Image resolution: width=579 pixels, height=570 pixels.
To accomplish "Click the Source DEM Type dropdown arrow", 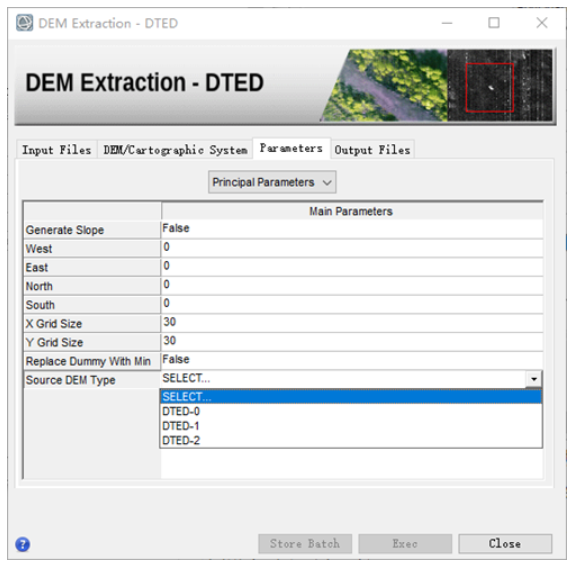I will [534, 379].
